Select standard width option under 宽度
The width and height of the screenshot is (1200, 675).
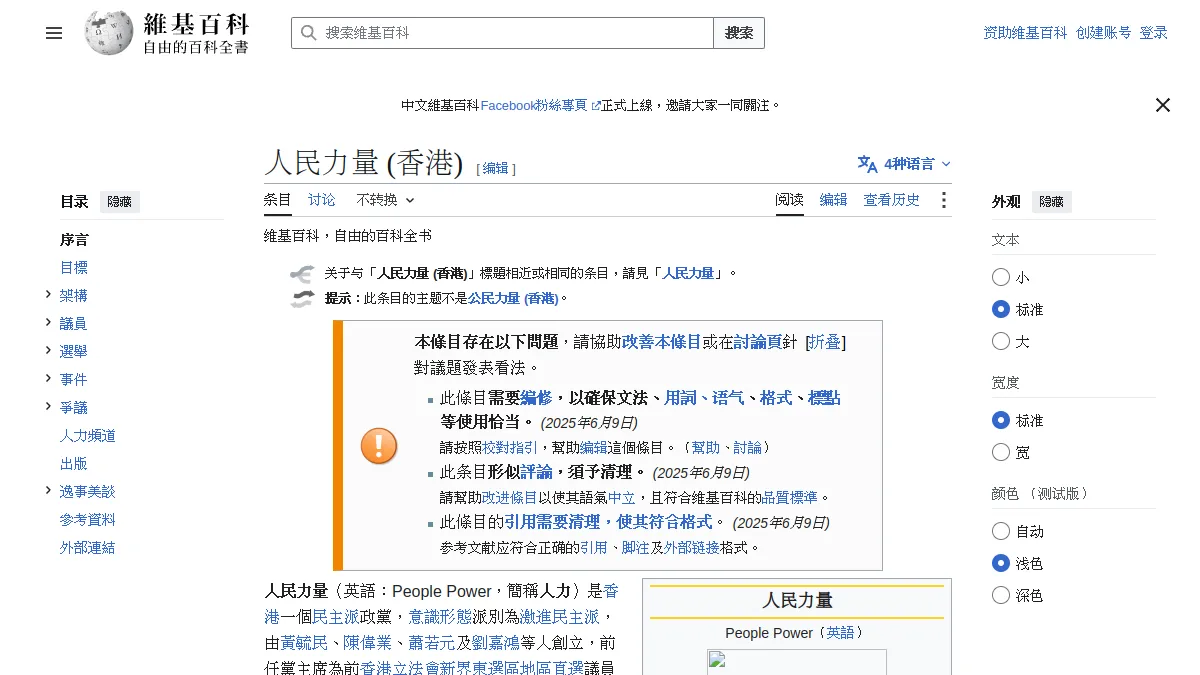pos(1001,420)
